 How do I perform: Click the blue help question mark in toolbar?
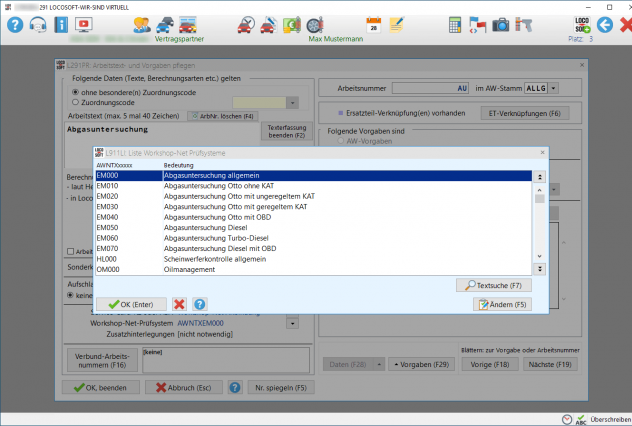[14, 24]
